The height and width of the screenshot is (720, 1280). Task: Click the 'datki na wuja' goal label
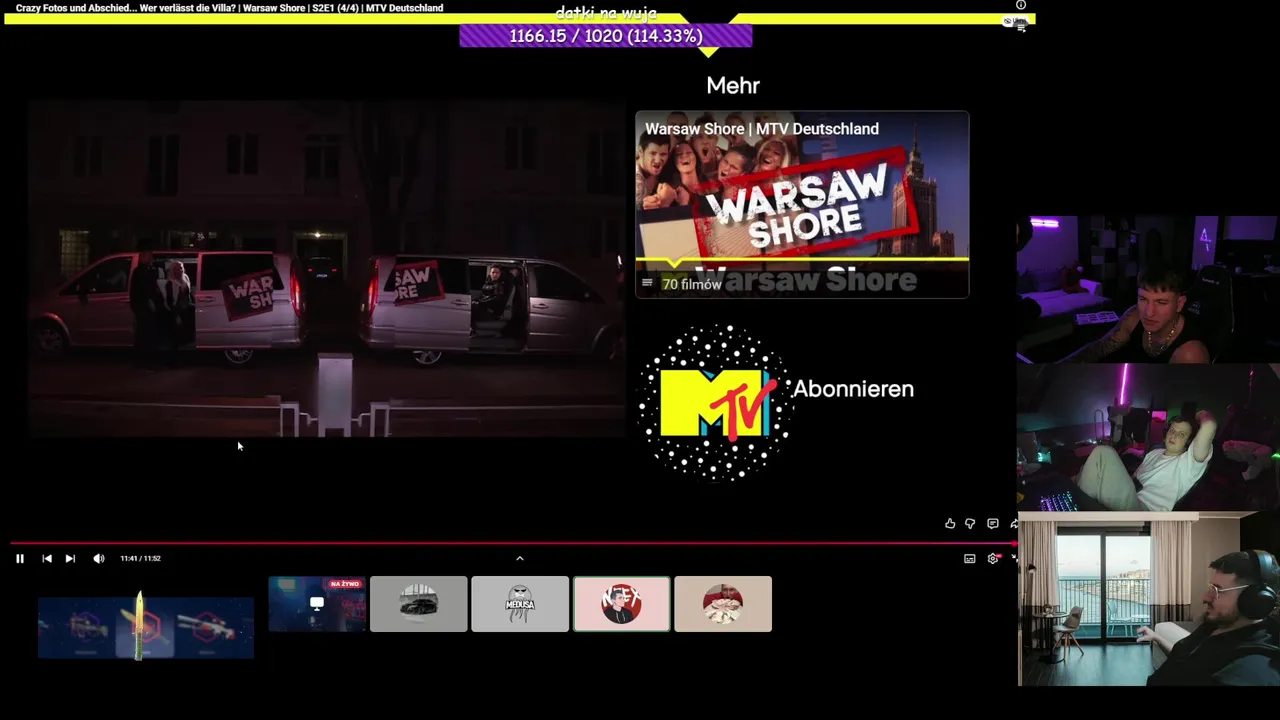pyautogui.click(x=606, y=13)
